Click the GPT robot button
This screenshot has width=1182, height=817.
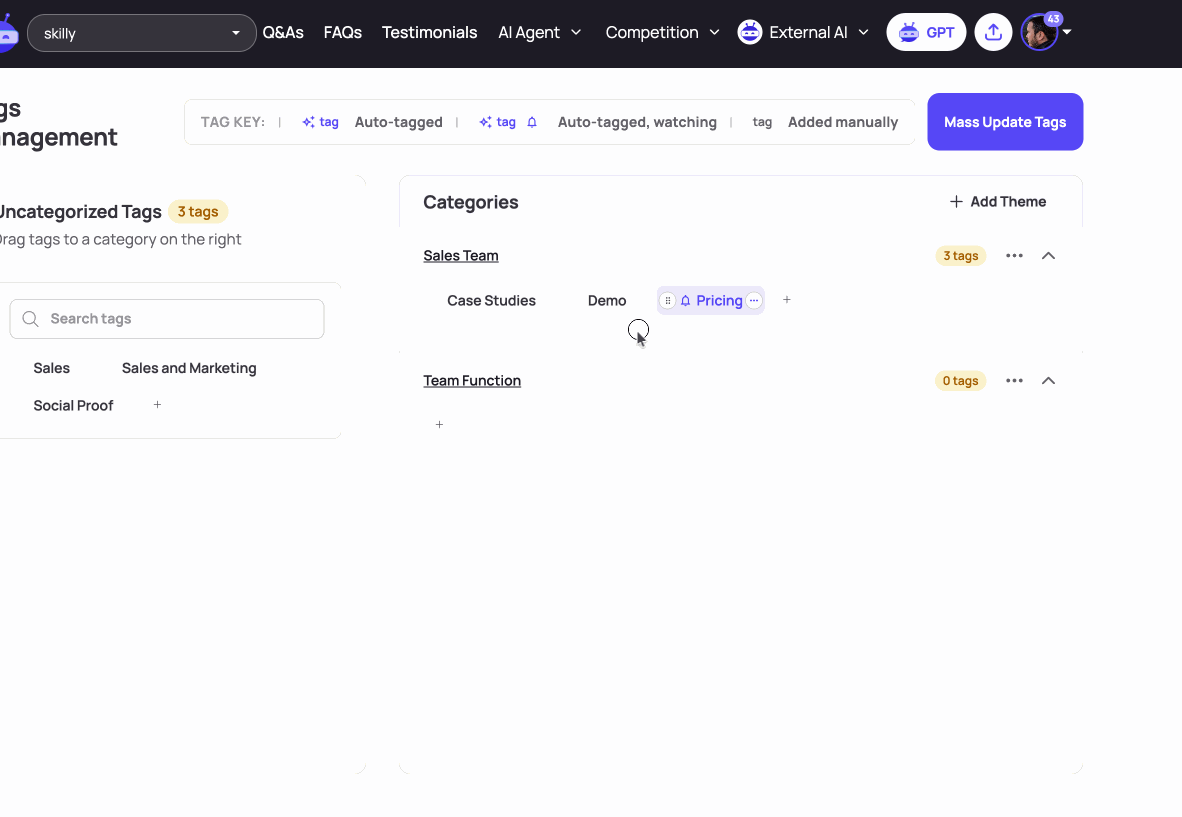[926, 32]
